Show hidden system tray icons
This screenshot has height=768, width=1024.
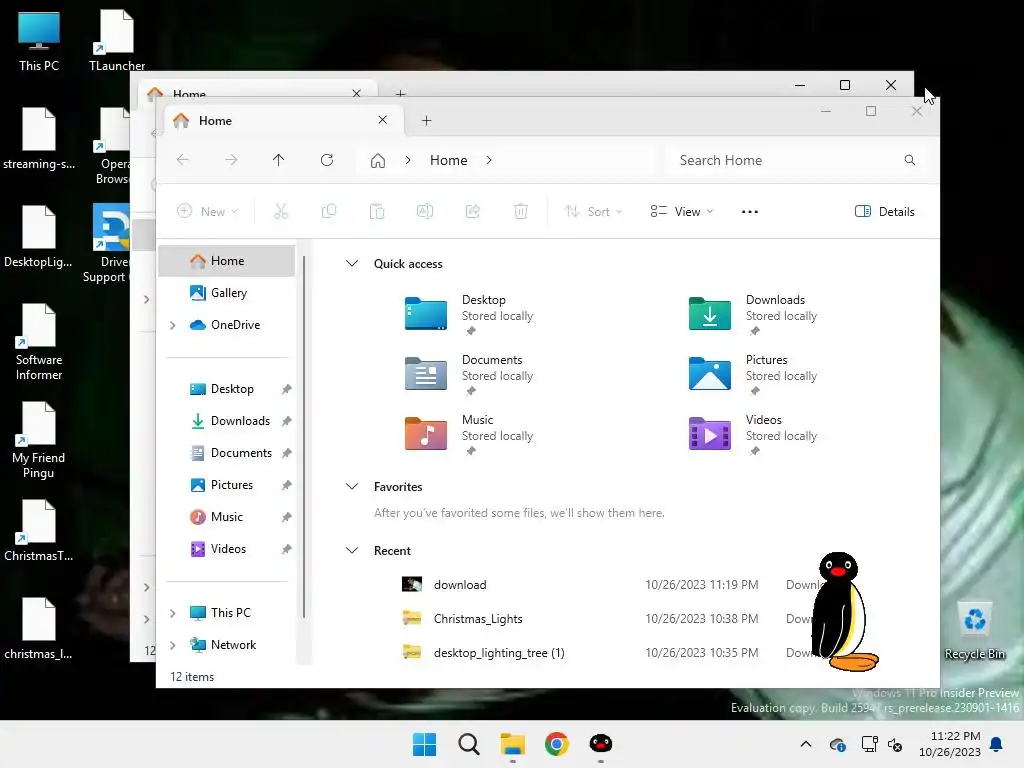806,744
